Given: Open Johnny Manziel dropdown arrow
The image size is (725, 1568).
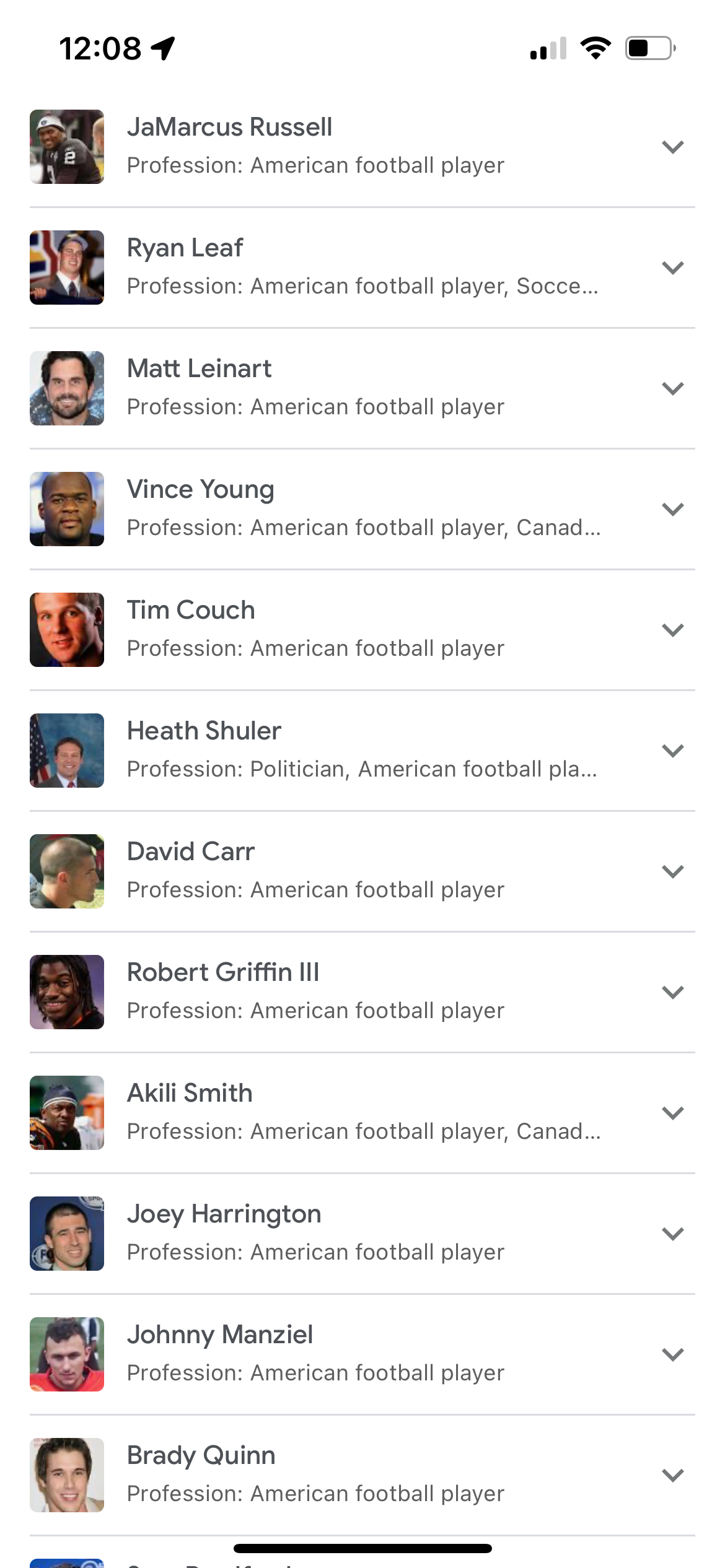Looking at the screenshot, I should [672, 1354].
